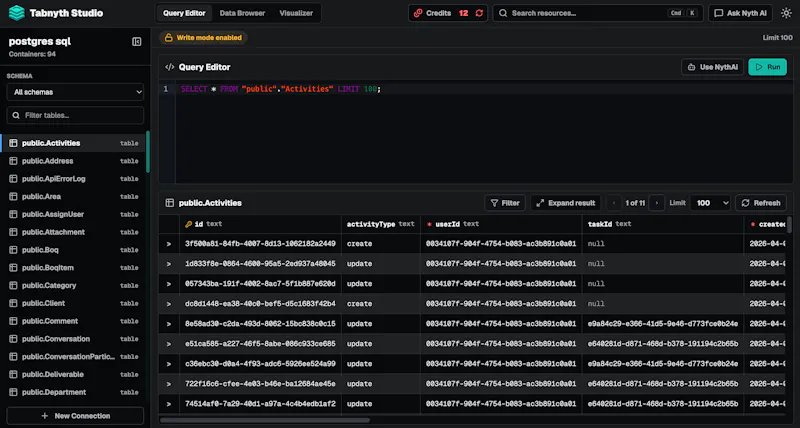Run the SQL query
This screenshot has width=800, height=428.
point(767,67)
